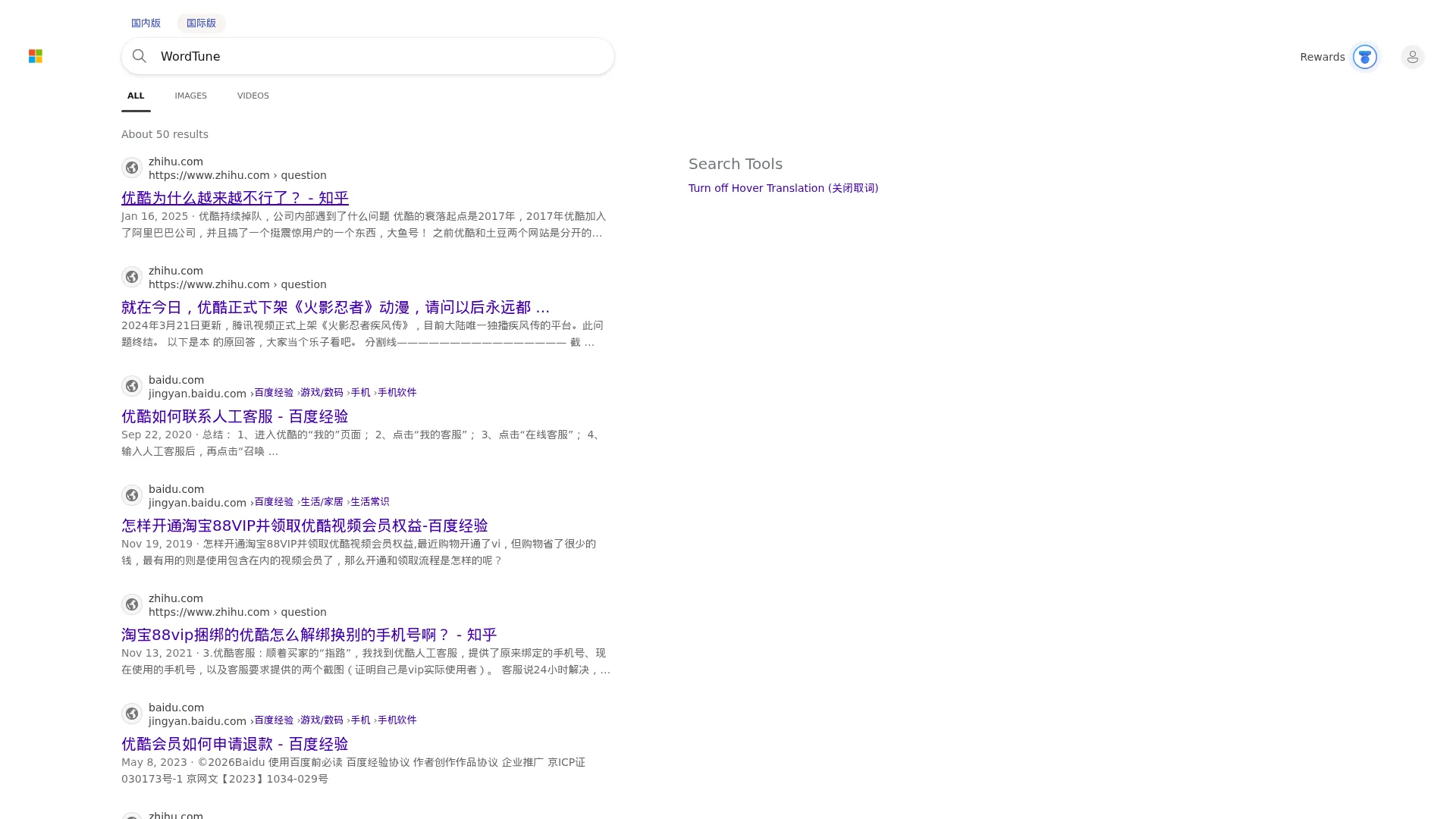Switch to 国内版 search tab
1456x819 pixels.
[x=146, y=23]
